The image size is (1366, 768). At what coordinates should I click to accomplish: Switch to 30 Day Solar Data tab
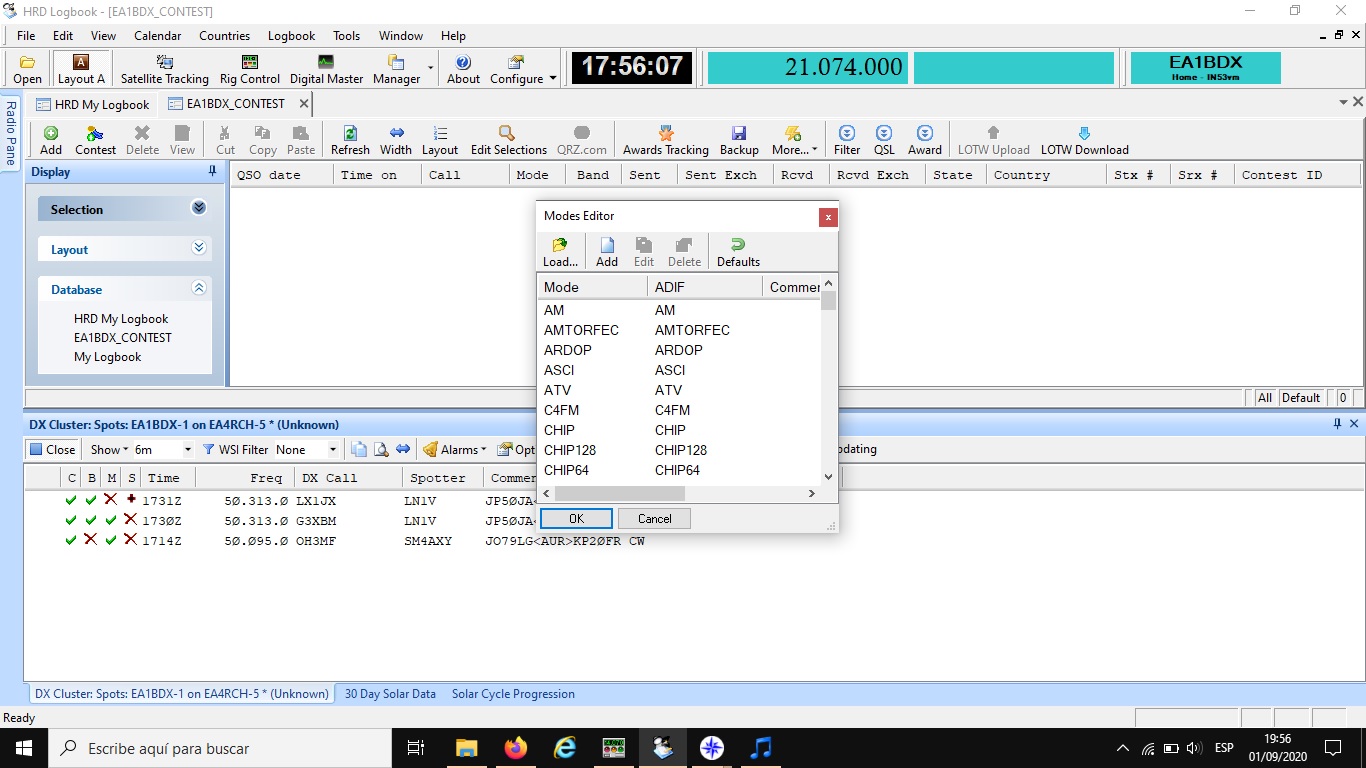pos(390,694)
